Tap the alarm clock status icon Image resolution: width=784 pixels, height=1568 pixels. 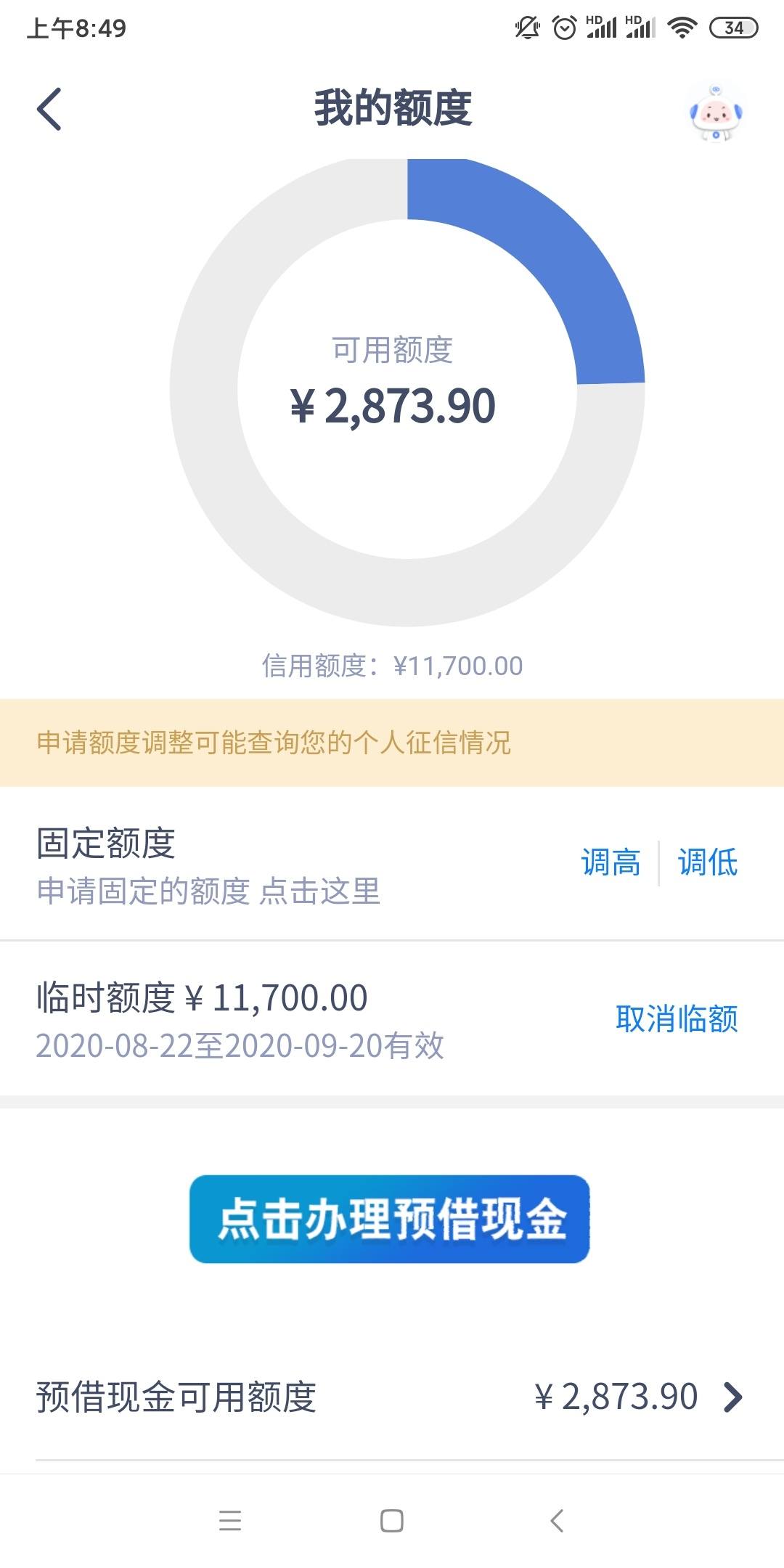tap(564, 28)
